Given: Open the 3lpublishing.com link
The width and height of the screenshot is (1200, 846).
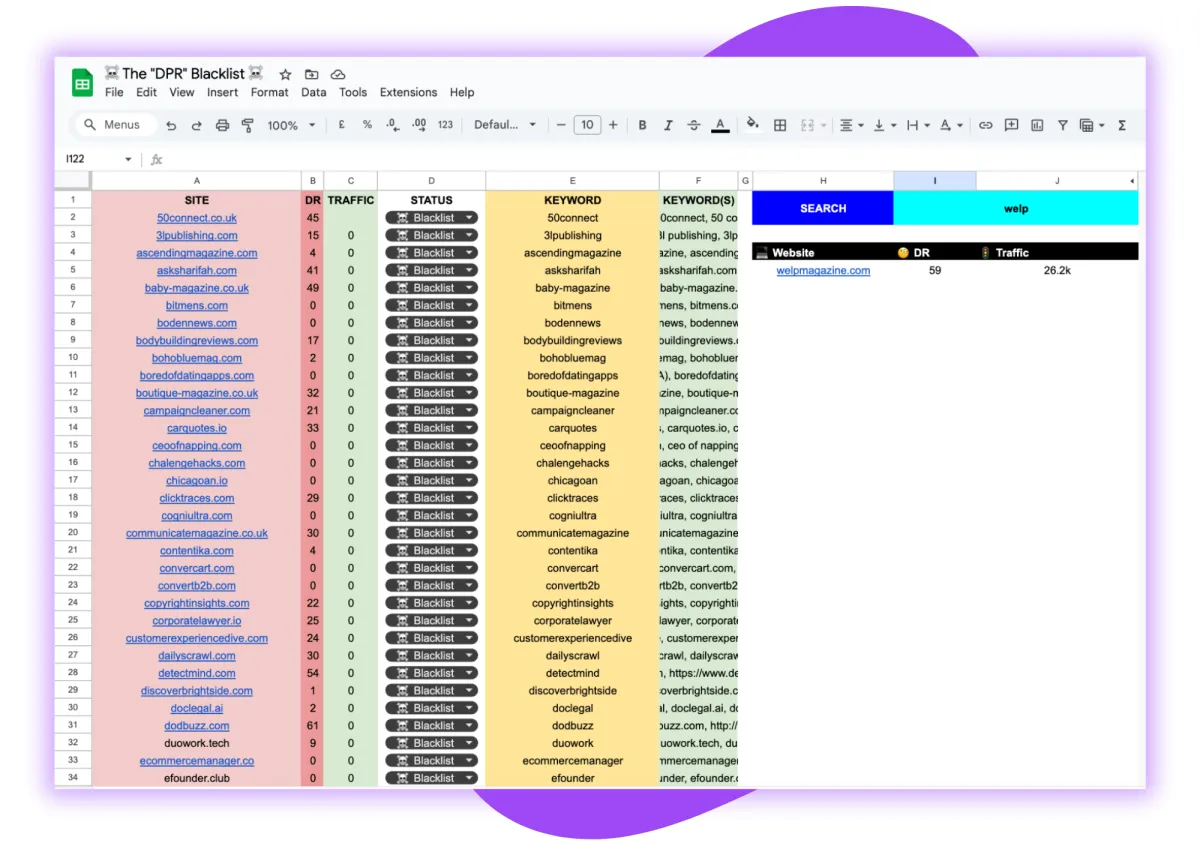Looking at the screenshot, I should point(197,236).
